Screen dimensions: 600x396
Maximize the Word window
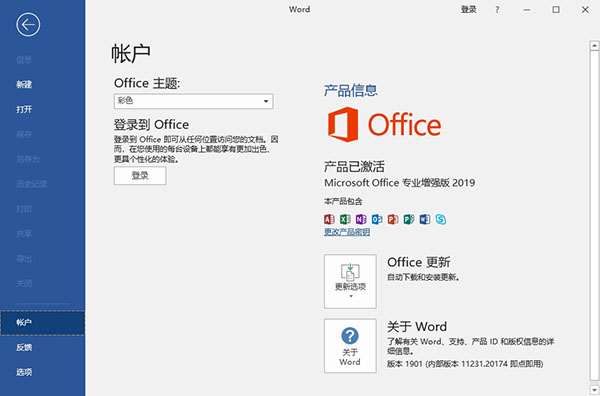556,10
